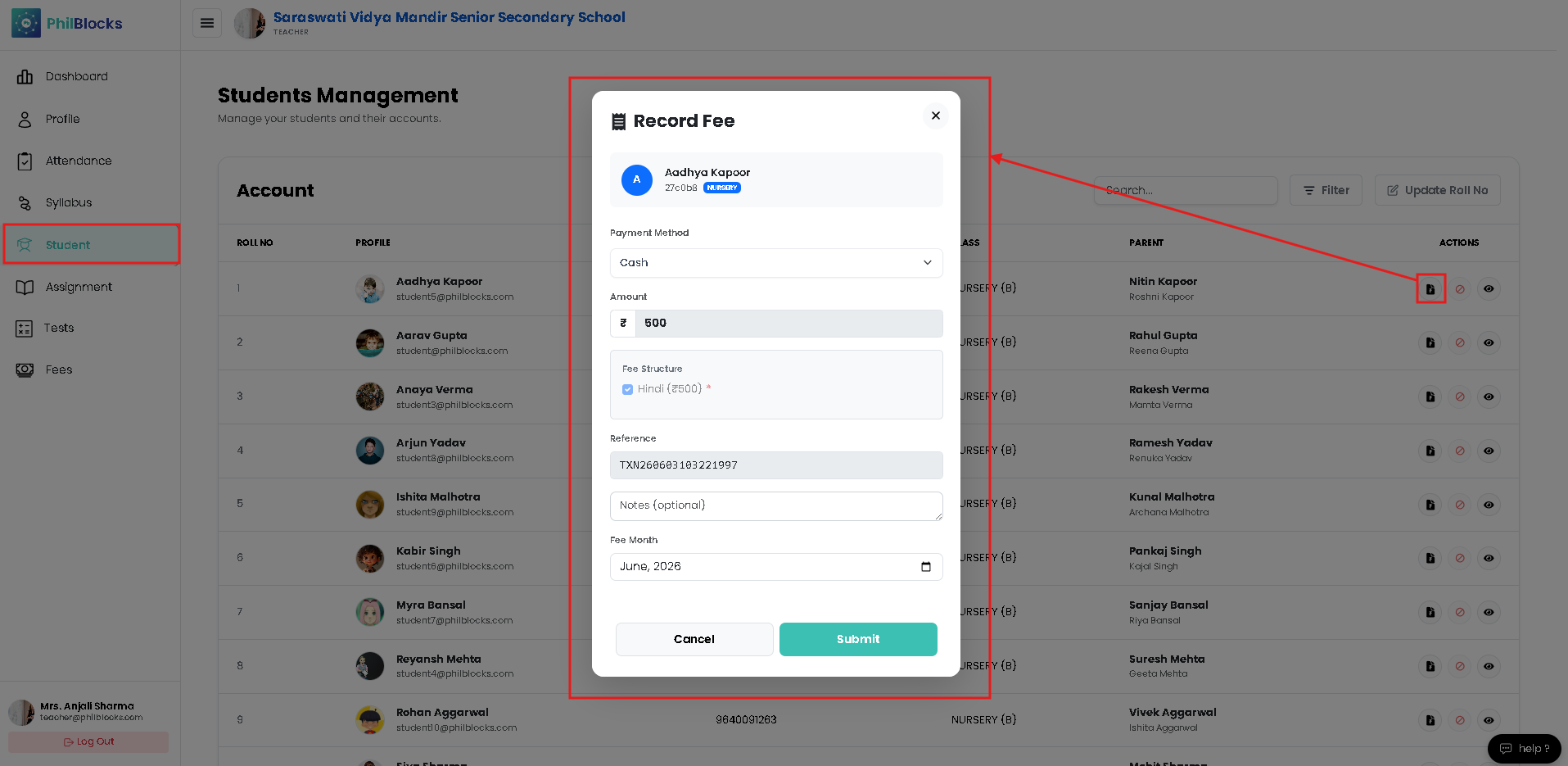Toggle the Hindi (₹500) fee checkbox
This screenshot has width=1568, height=766.
click(627, 389)
